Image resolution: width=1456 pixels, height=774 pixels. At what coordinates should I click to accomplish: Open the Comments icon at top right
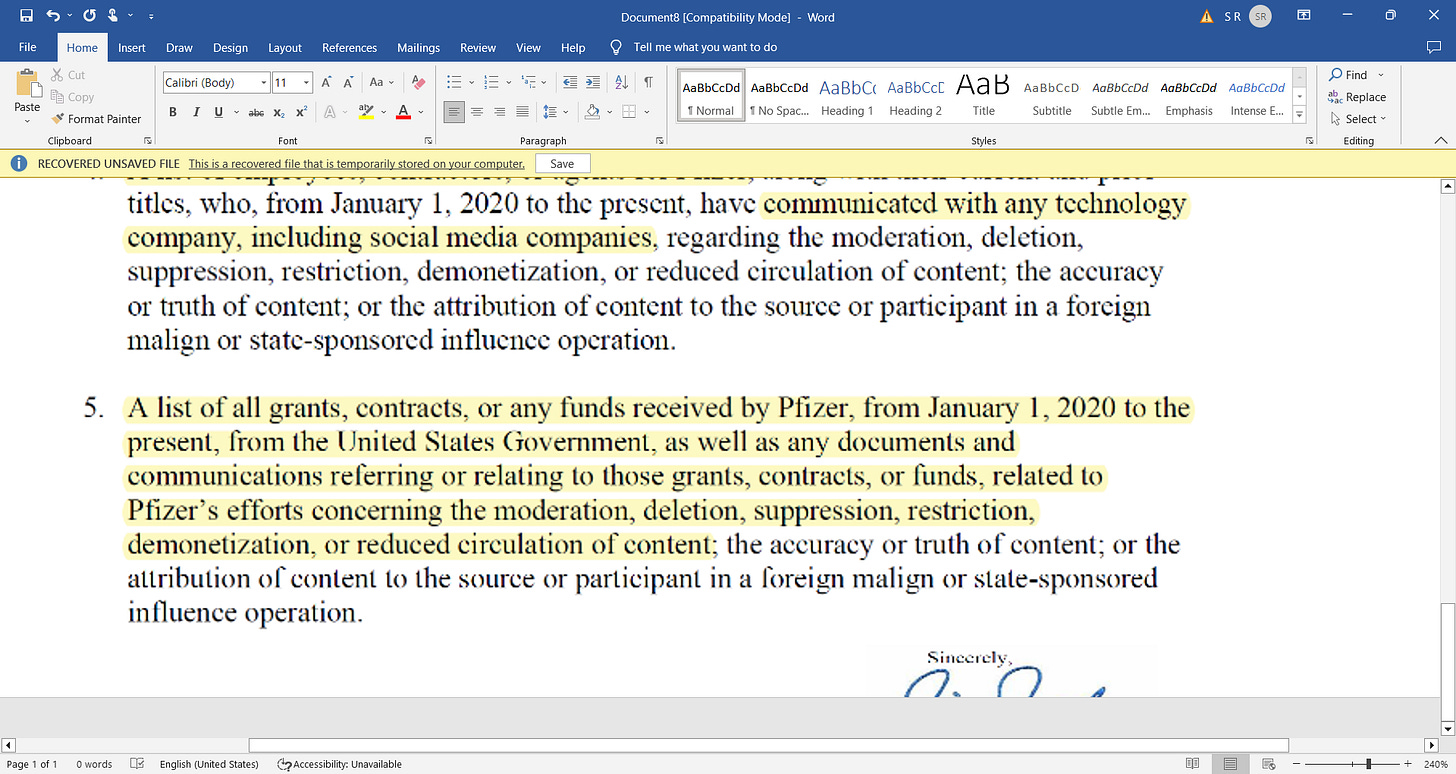(x=1434, y=47)
